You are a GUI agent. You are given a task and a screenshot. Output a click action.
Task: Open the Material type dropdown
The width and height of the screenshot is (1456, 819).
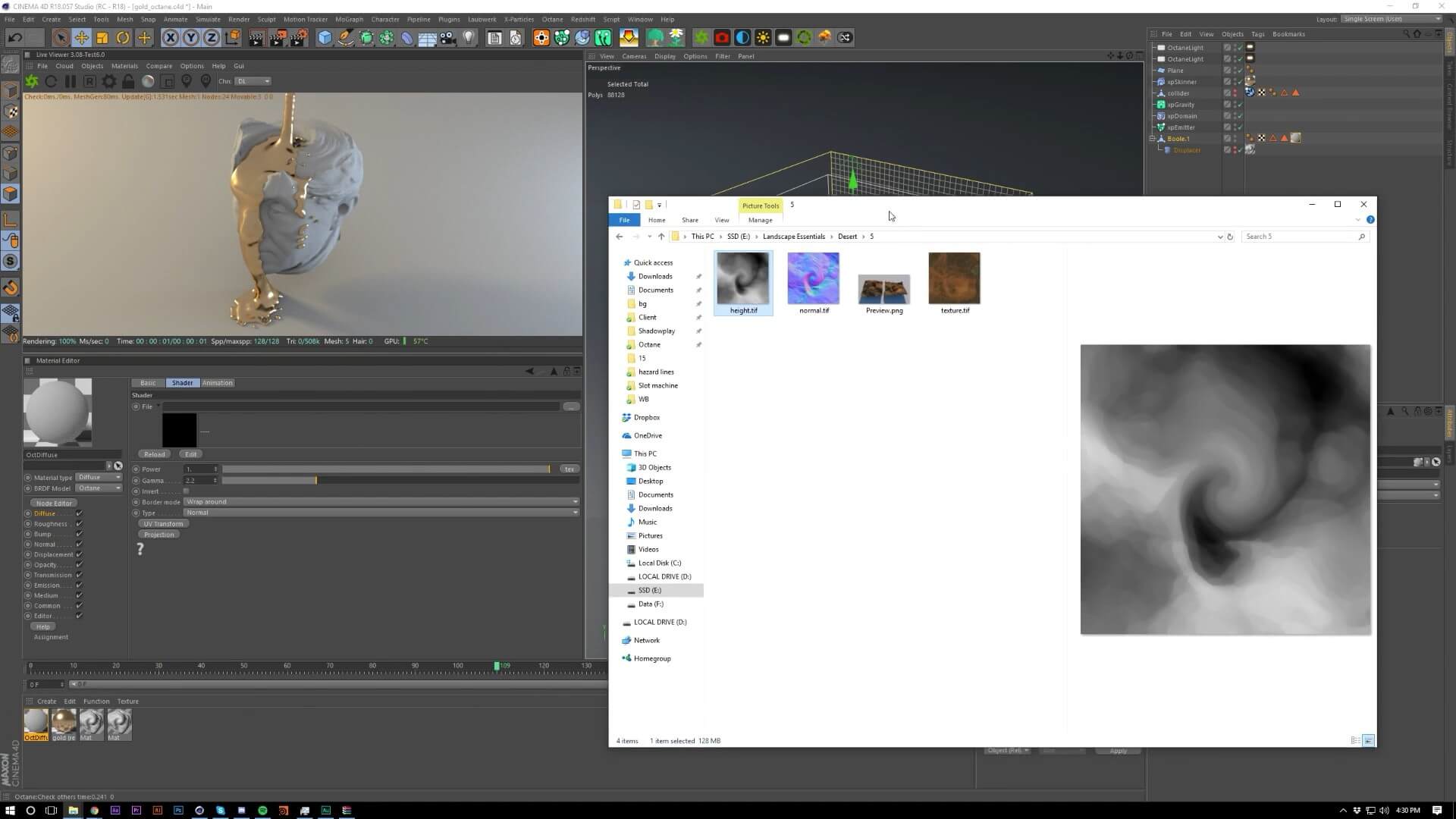[99, 478]
